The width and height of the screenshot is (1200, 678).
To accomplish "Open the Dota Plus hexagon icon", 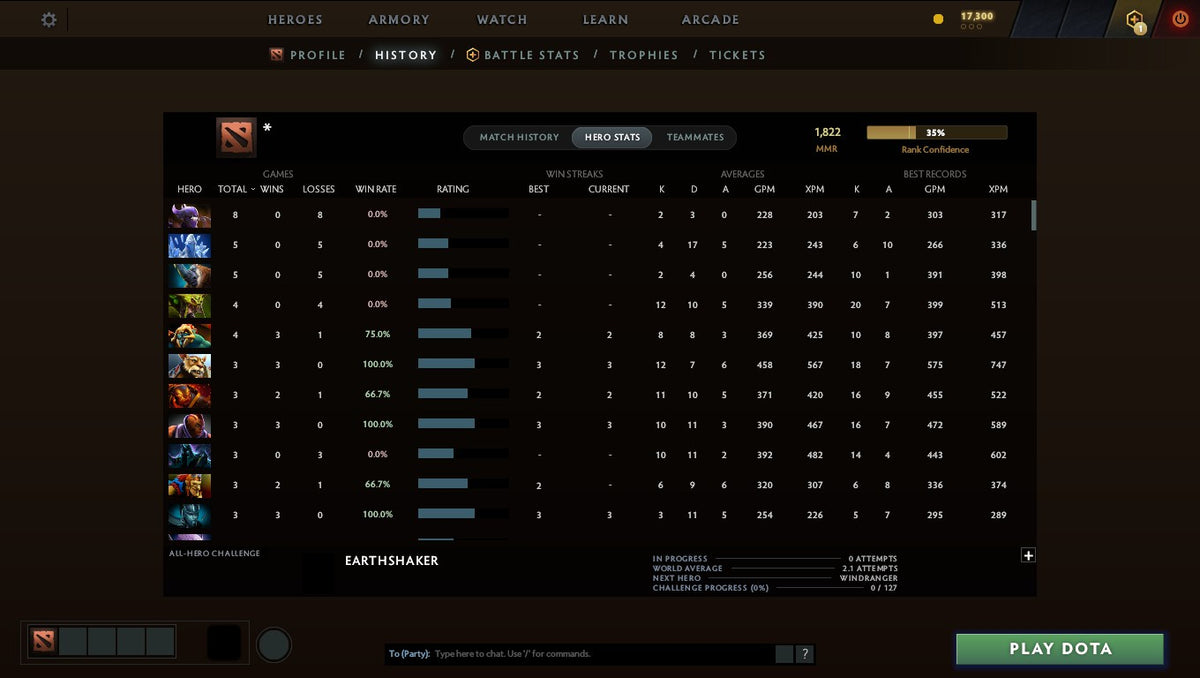I will pyautogui.click(x=1135, y=19).
